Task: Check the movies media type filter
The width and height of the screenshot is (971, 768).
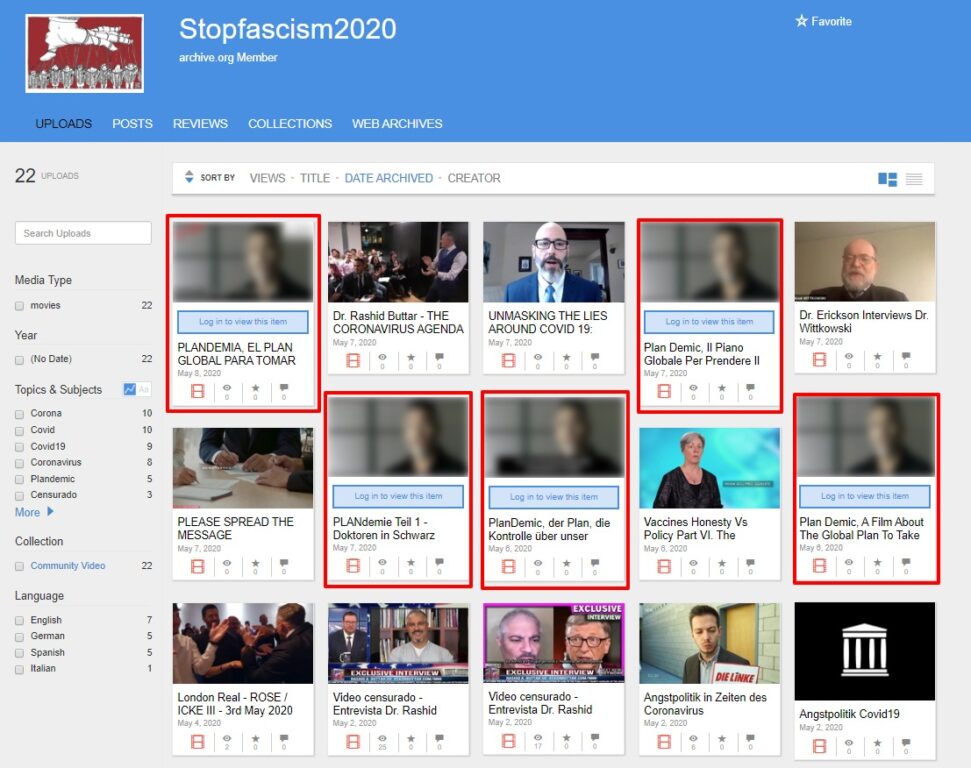Action: point(20,305)
